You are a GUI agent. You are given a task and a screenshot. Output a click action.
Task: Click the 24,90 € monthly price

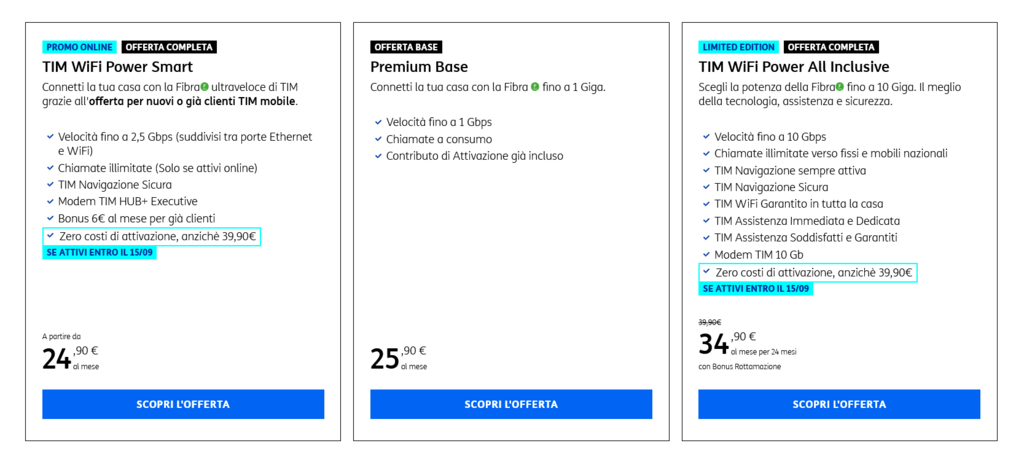(x=71, y=358)
